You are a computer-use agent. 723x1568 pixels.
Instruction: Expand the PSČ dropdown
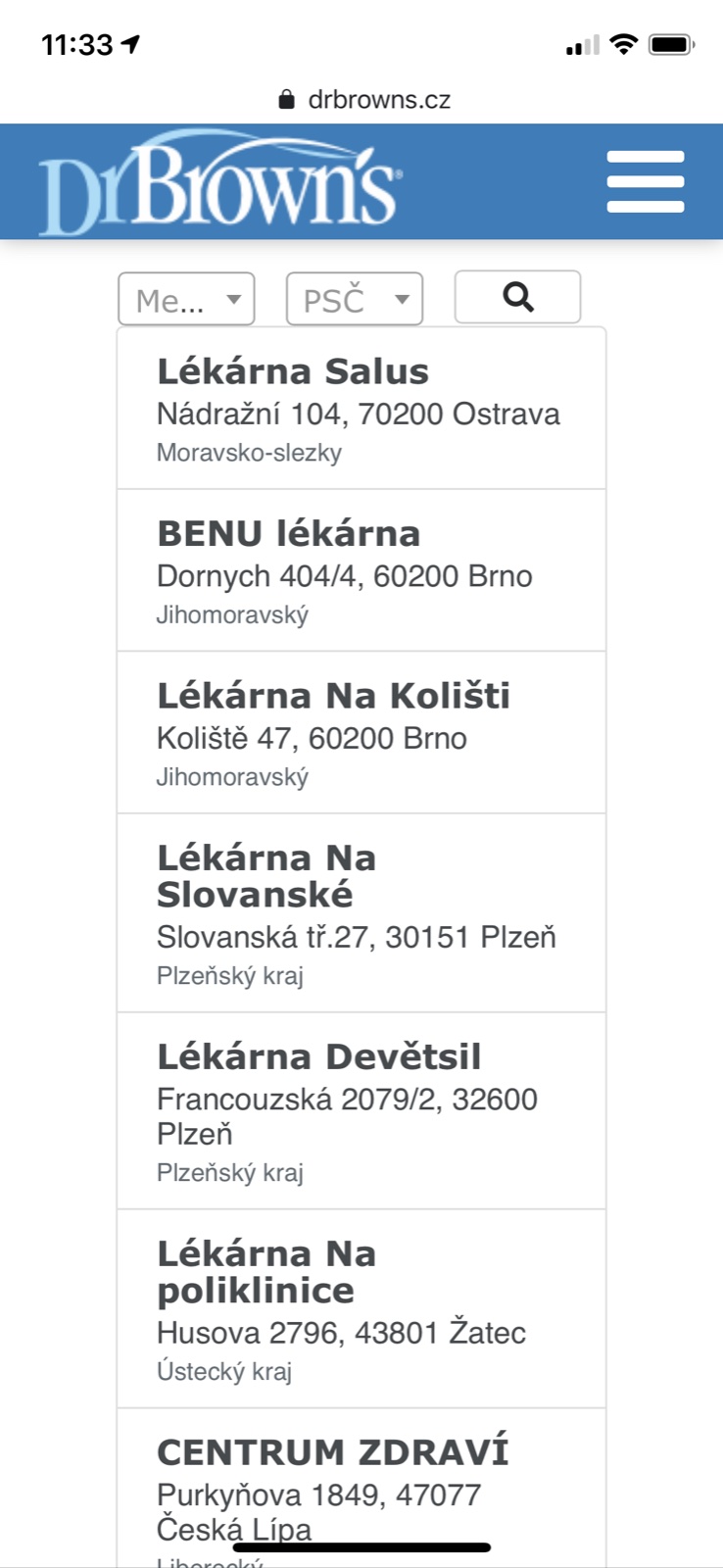click(354, 299)
